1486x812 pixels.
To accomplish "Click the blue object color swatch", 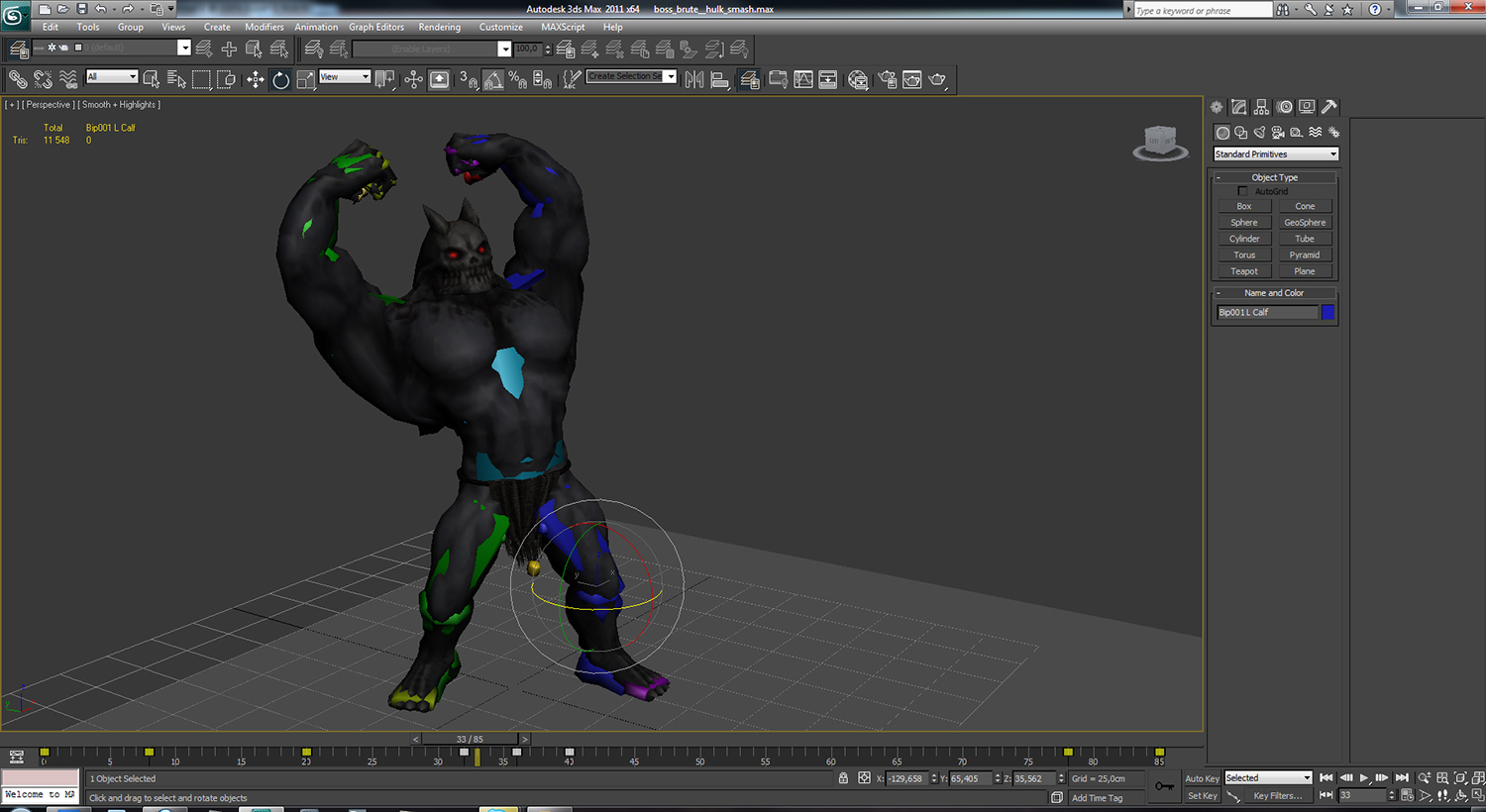I will click(1327, 312).
